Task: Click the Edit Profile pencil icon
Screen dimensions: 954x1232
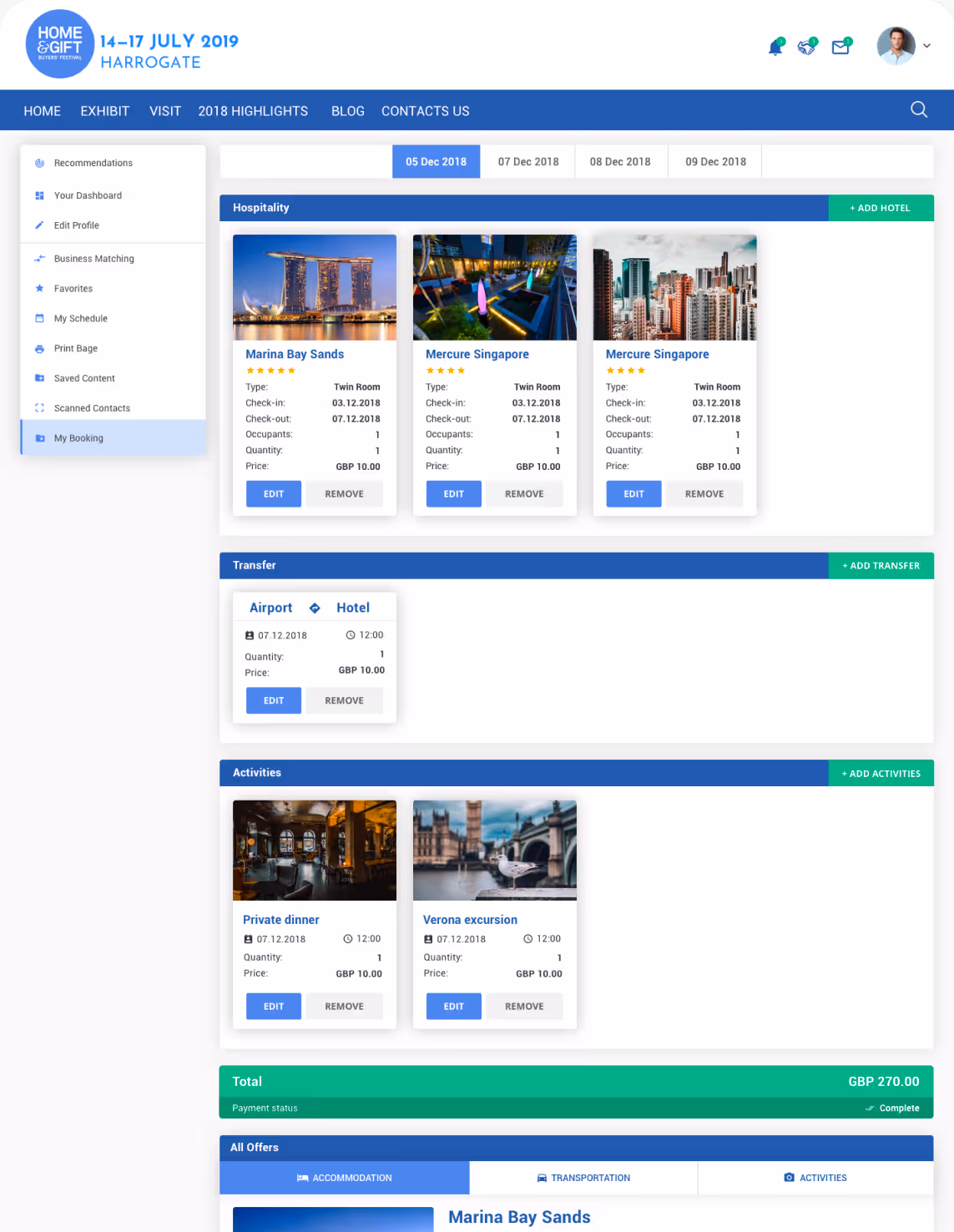Action: pyautogui.click(x=39, y=225)
